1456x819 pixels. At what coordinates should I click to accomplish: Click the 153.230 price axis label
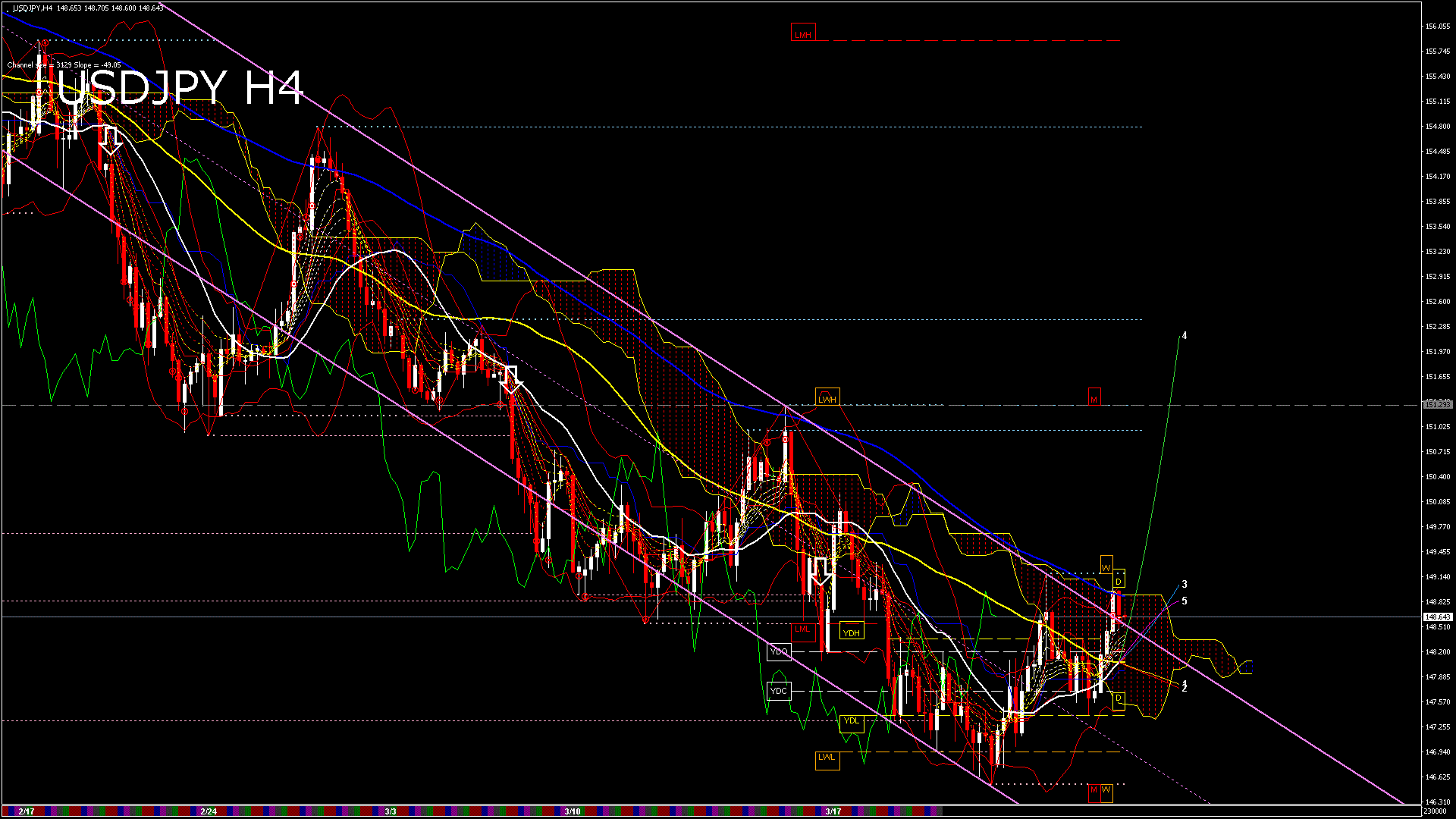coord(1438,252)
